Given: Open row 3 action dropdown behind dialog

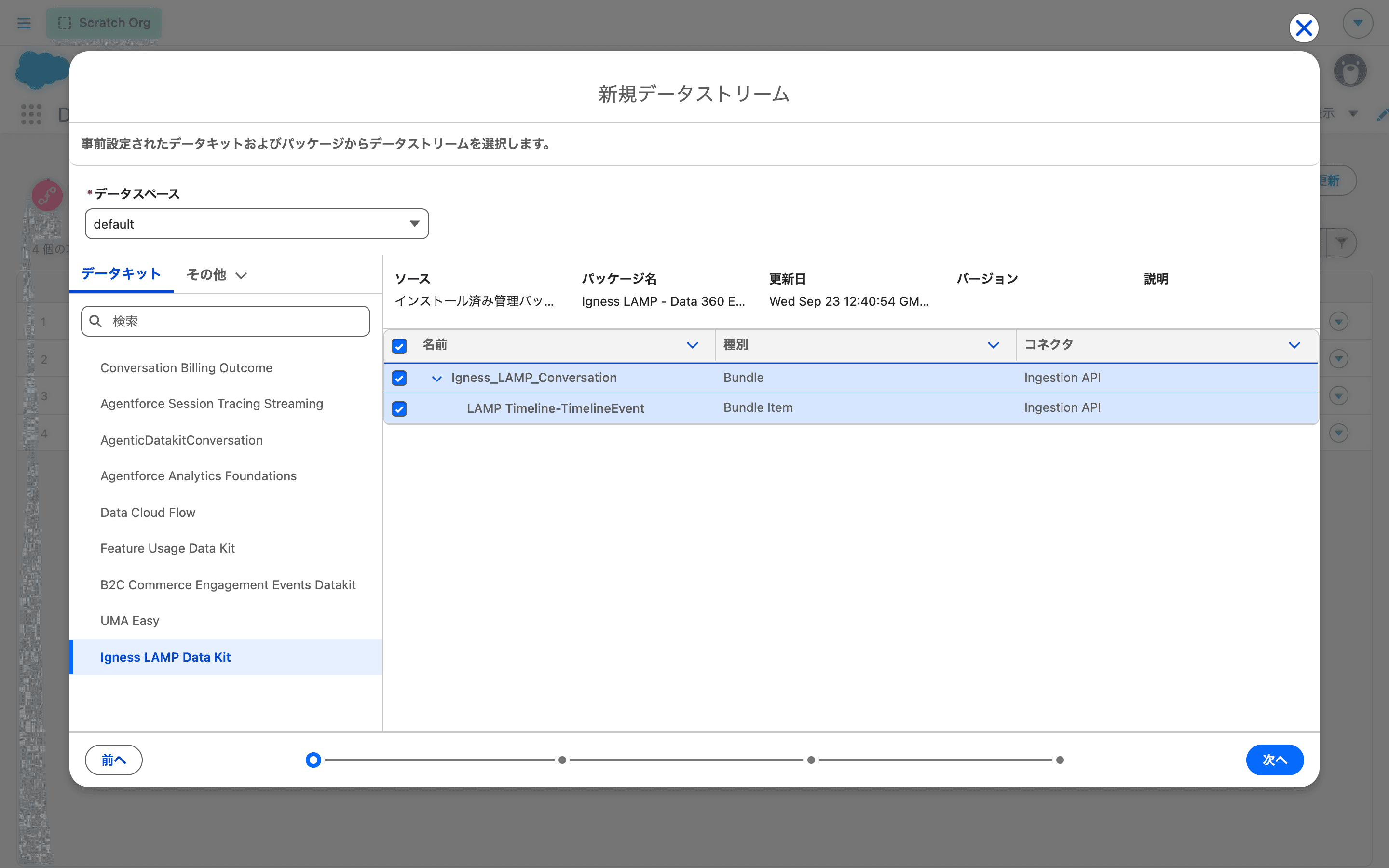Looking at the screenshot, I should (x=1338, y=395).
